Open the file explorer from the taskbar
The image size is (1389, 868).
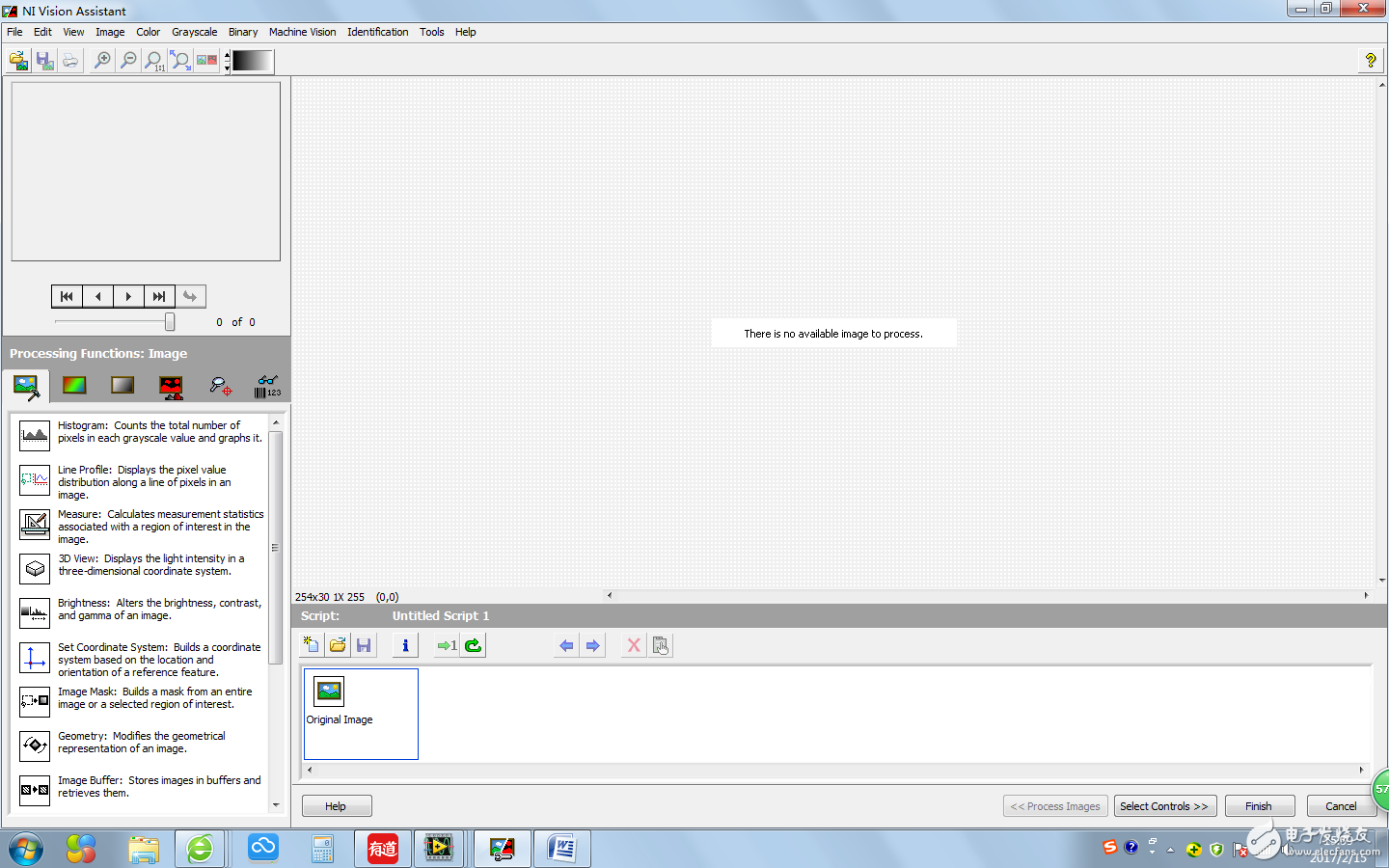(143, 849)
